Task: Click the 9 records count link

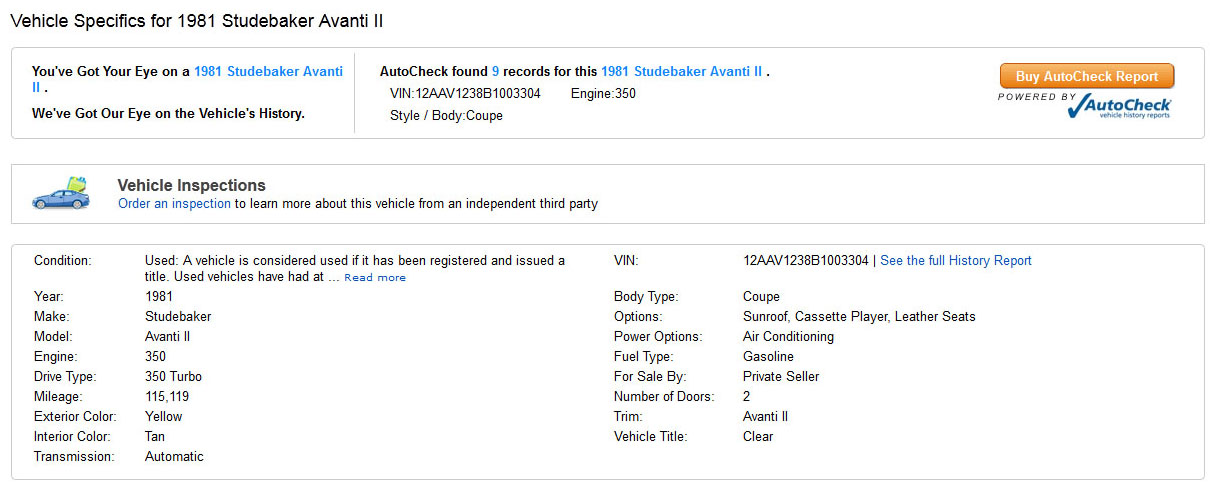Action: 496,72
